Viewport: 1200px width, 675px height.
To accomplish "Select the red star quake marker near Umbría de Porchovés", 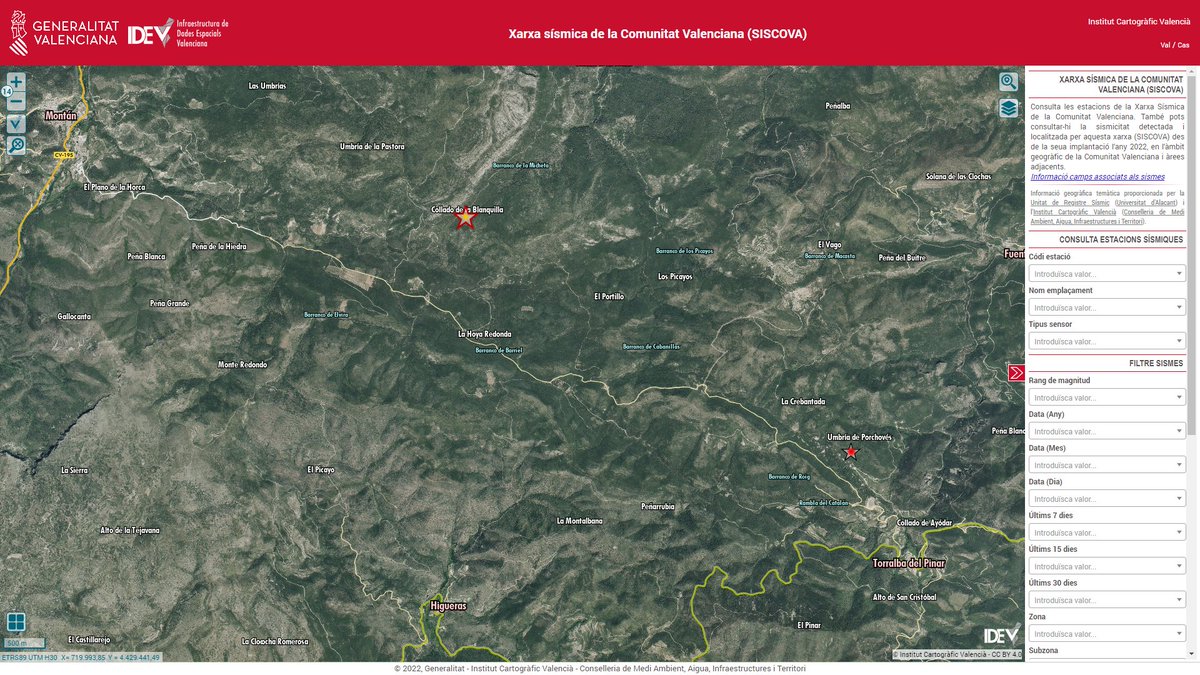I will click(851, 452).
